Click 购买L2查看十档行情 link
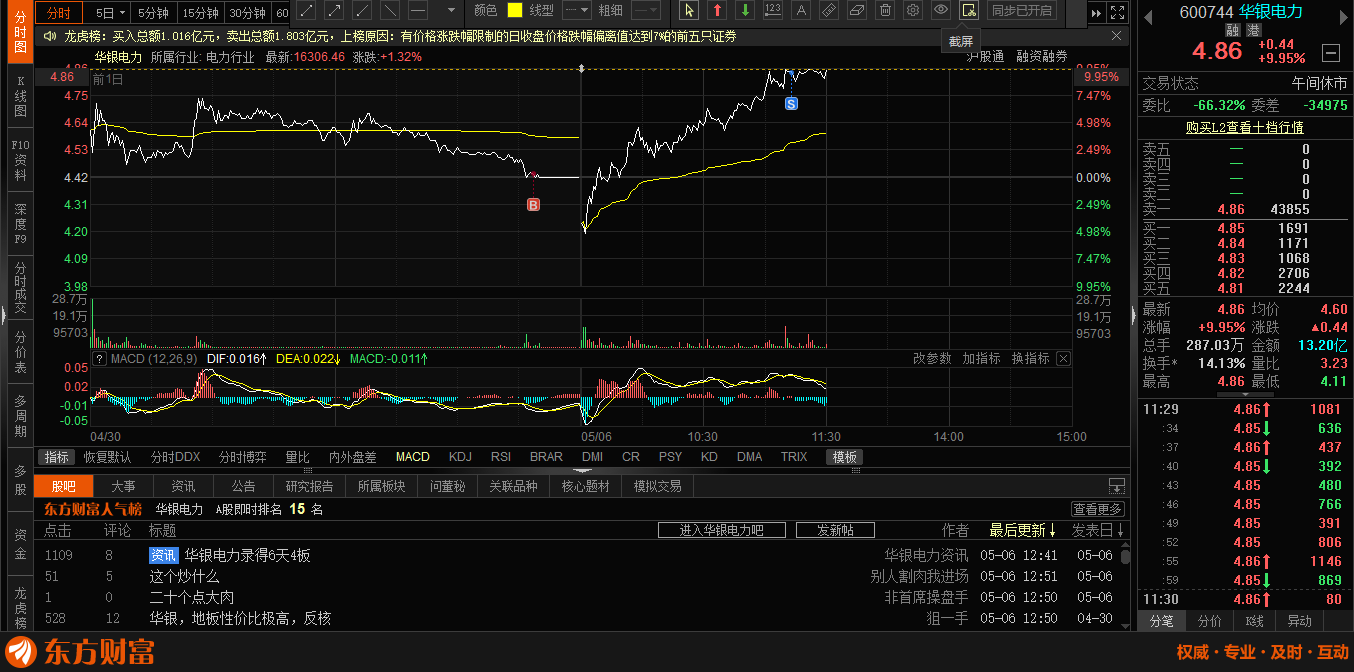 [1244, 127]
